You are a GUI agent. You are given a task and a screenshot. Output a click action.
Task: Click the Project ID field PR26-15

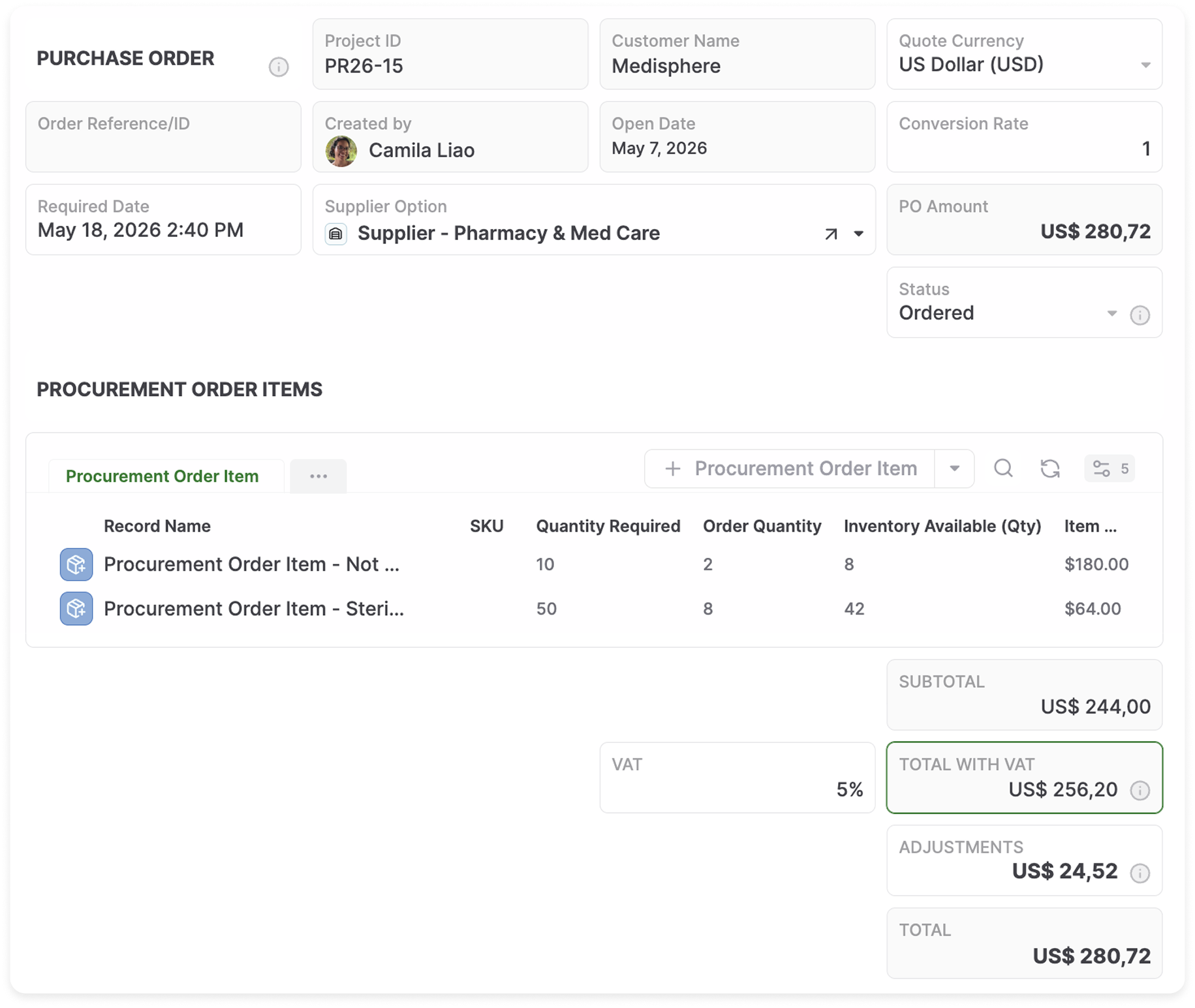pyautogui.click(x=450, y=54)
